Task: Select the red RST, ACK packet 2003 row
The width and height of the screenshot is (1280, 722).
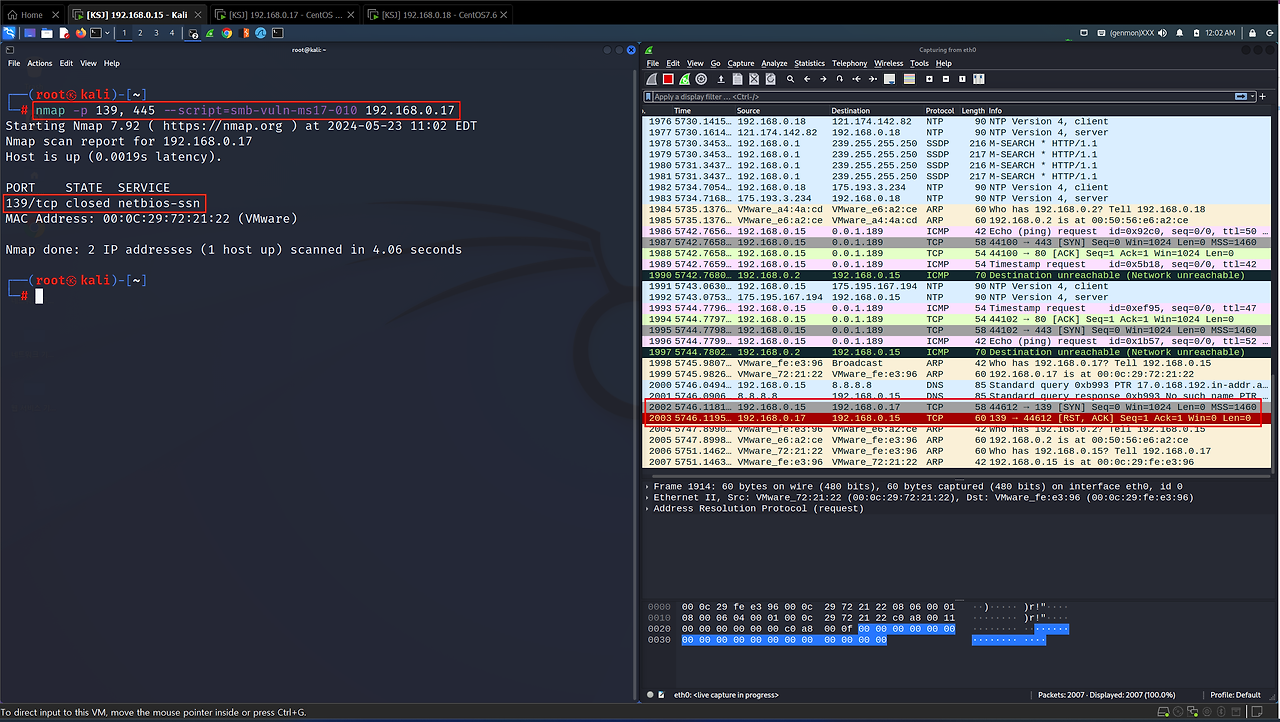Action: pos(950,418)
